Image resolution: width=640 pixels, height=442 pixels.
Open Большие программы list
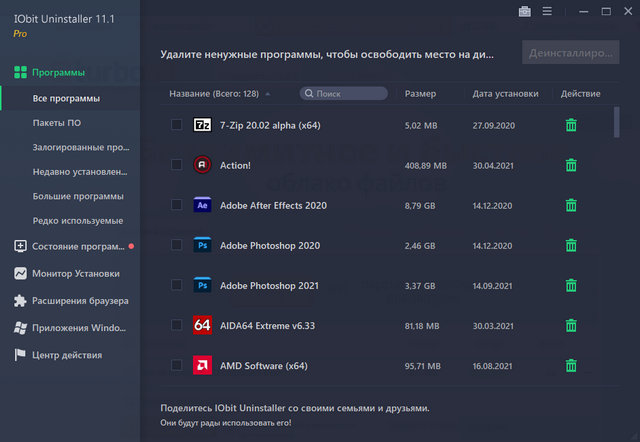[78, 196]
